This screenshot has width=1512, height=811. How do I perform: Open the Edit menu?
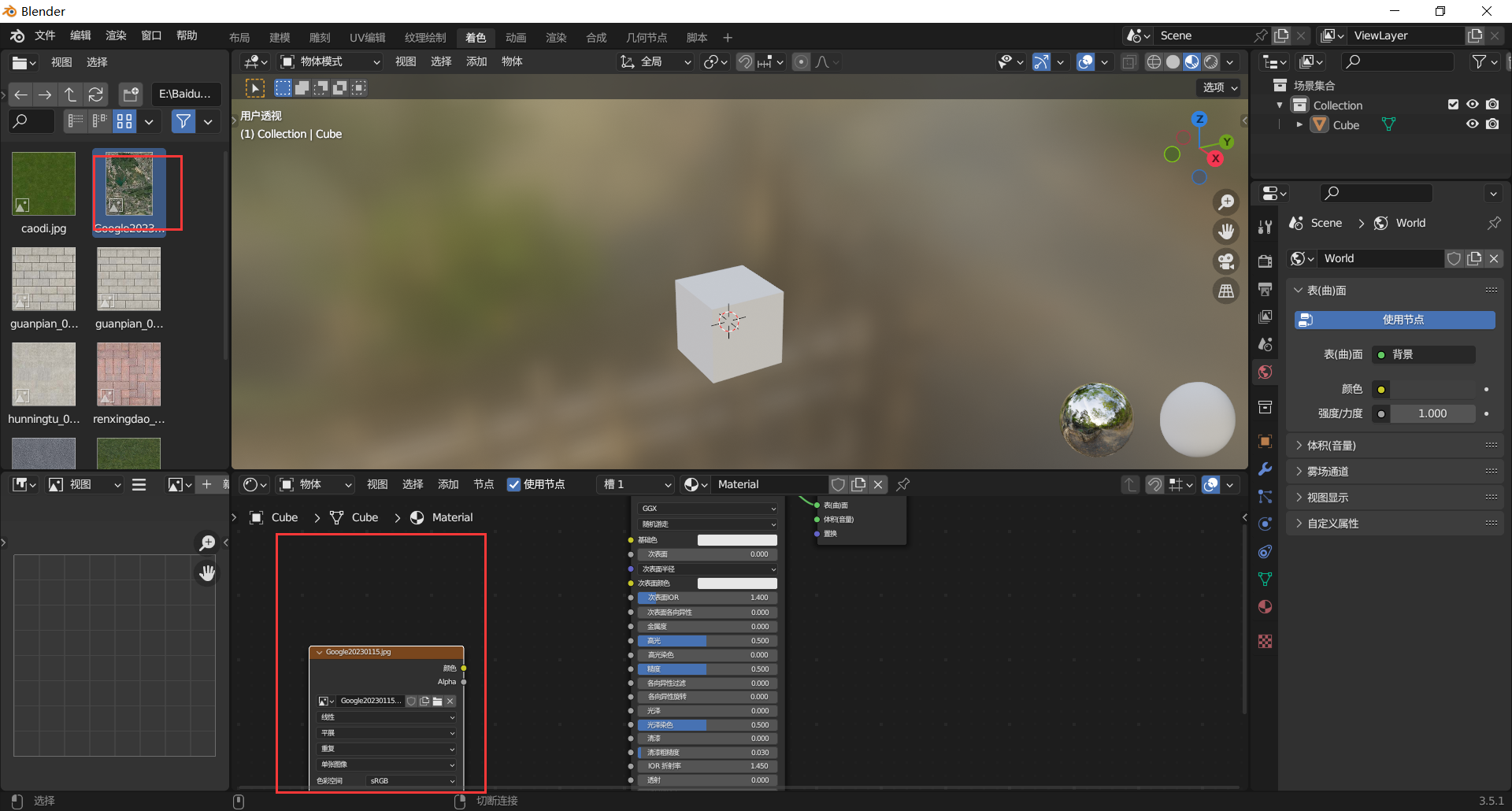click(x=80, y=35)
